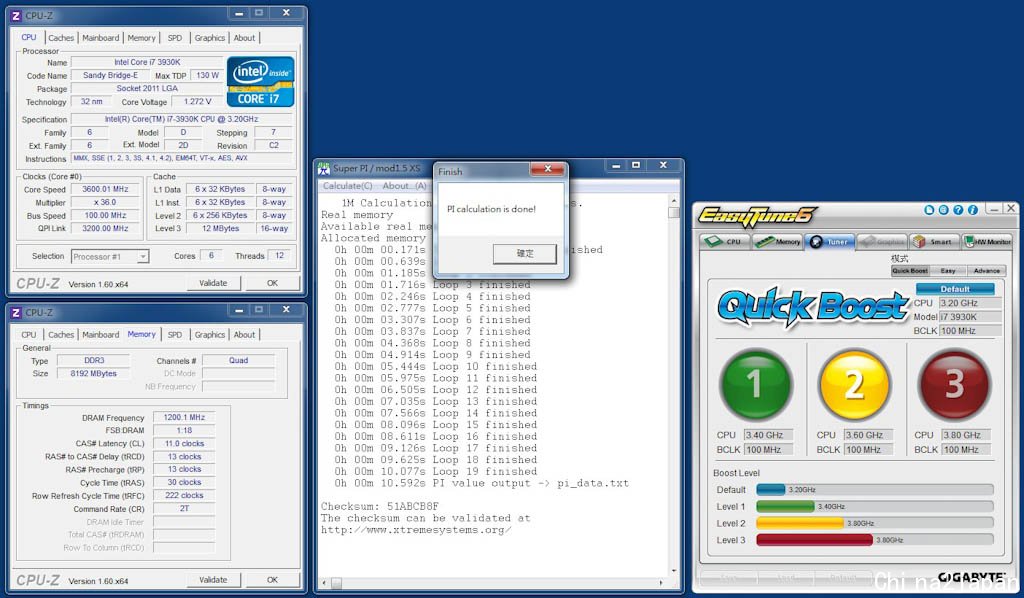
Task: Click the blue Default button in EasyTune6
Action: (955, 289)
